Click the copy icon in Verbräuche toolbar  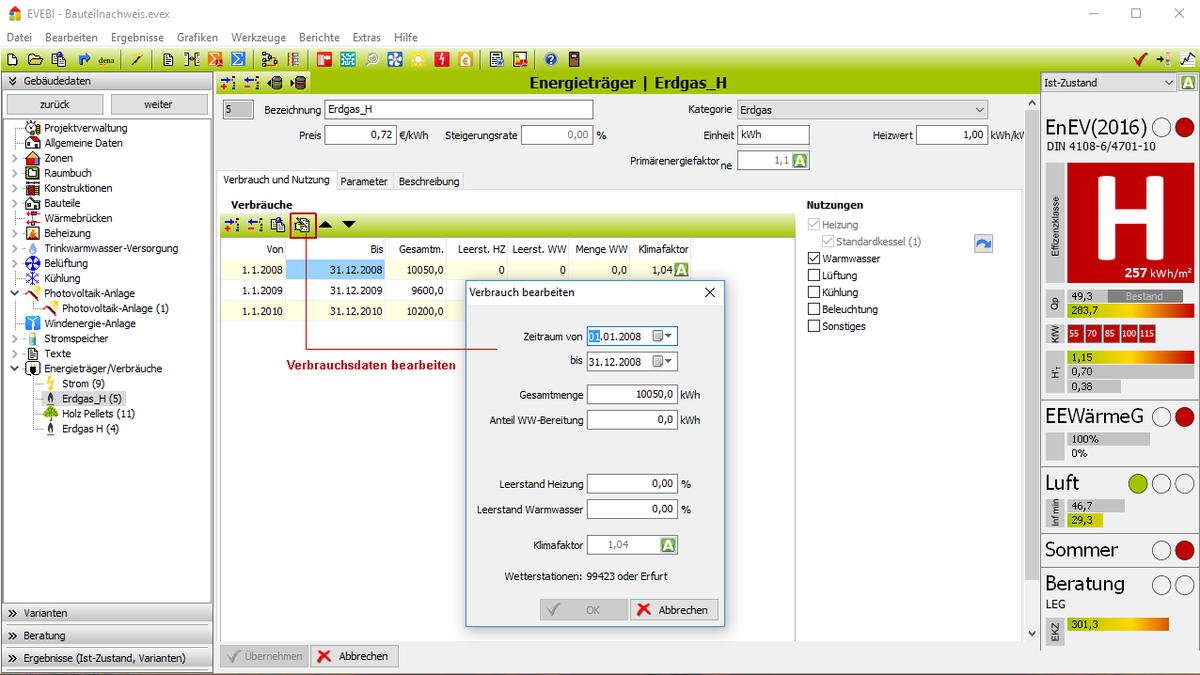[278, 225]
